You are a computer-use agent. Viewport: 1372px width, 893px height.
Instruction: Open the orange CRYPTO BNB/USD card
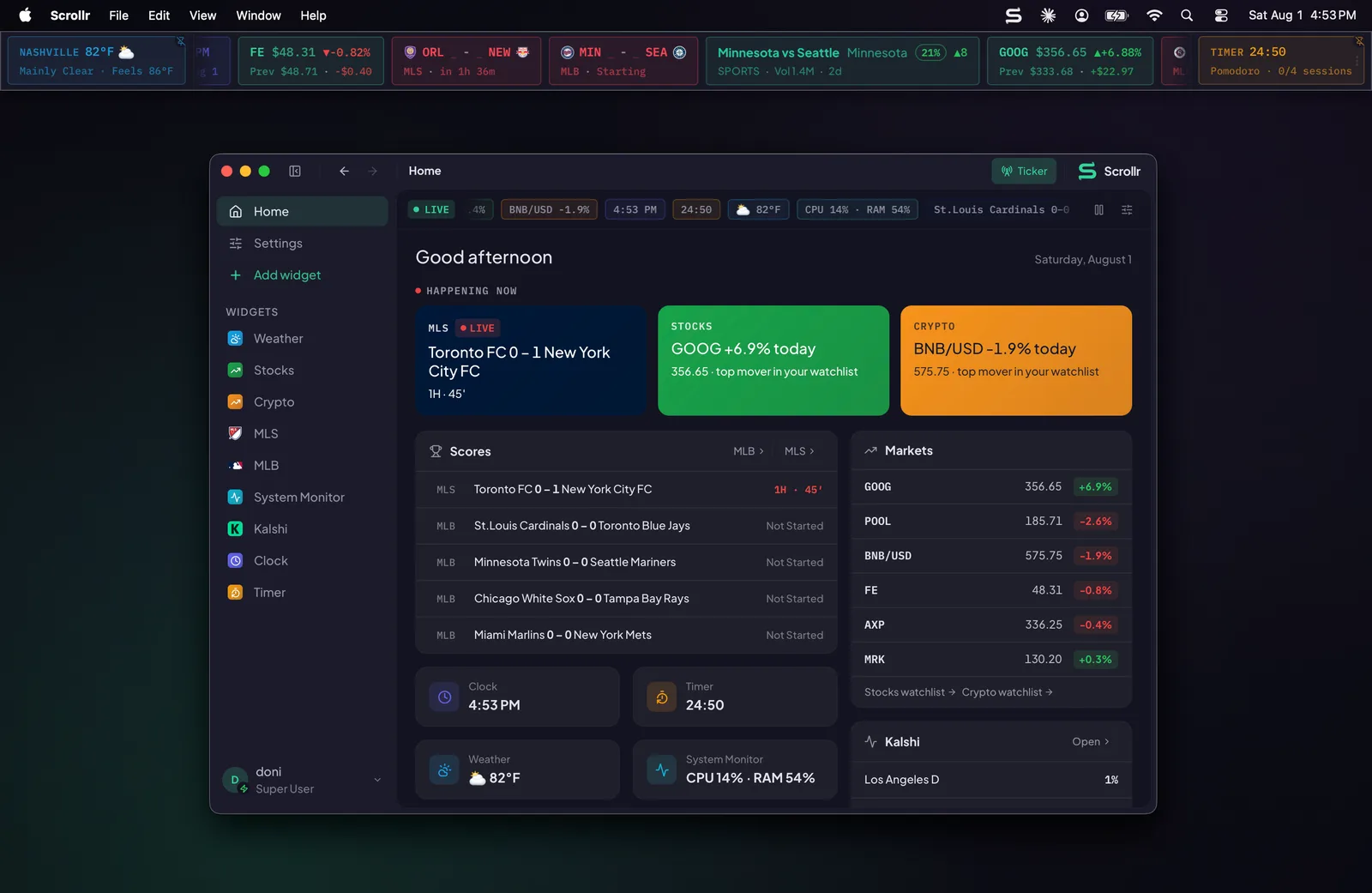click(1016, 361)
